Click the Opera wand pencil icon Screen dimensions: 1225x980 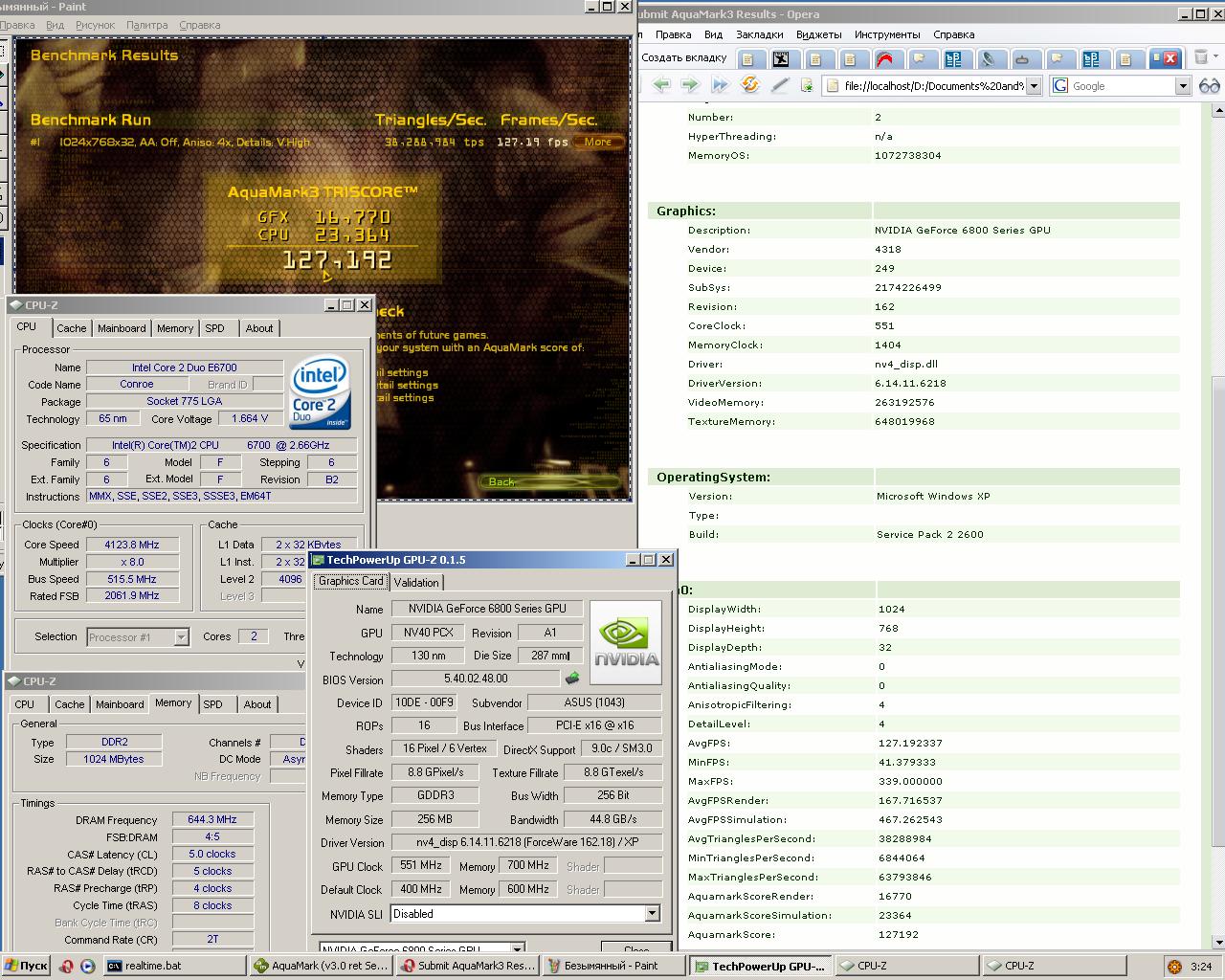[779, 85]
